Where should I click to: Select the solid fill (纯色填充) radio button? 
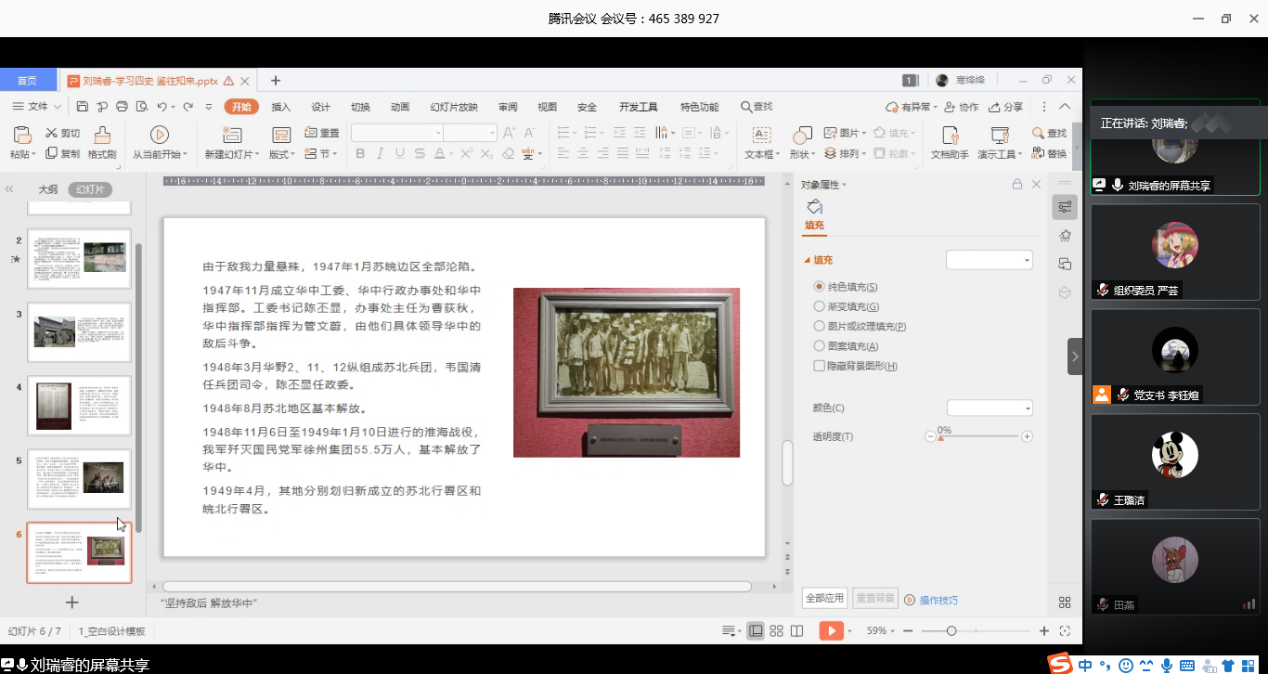pyautogui.click(x=820, y=287)
